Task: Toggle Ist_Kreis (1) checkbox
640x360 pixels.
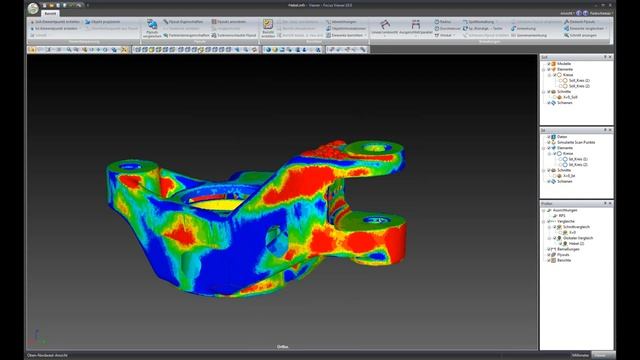Action: [x=560, y=159]
